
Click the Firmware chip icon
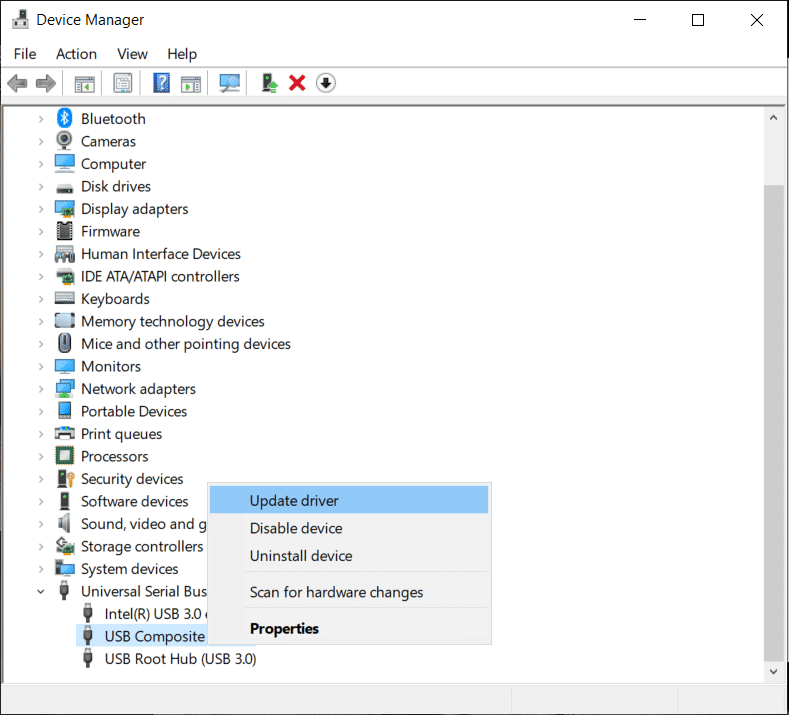click(64, 231)
